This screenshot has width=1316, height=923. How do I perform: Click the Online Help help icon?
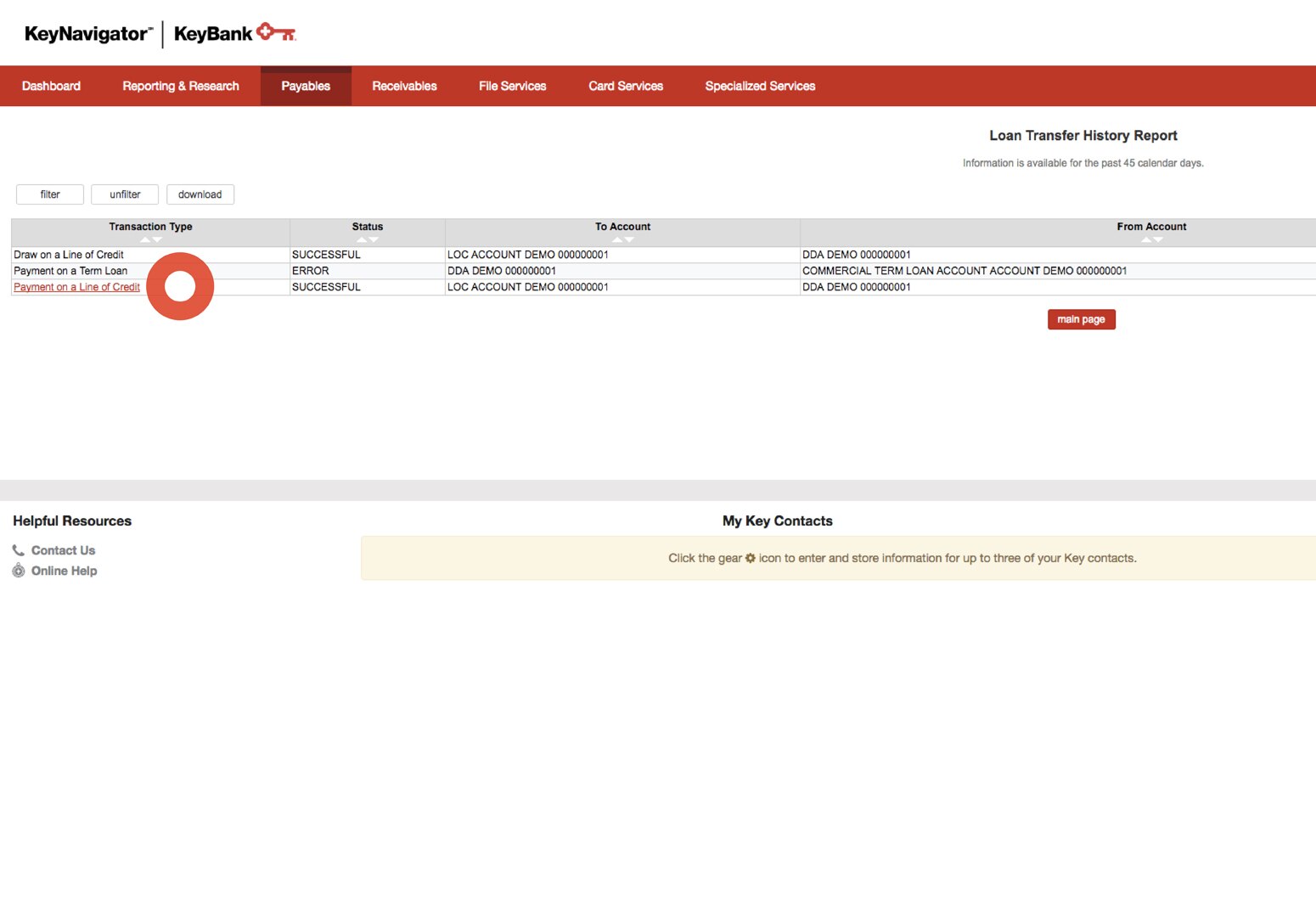(x=18, y=571)
